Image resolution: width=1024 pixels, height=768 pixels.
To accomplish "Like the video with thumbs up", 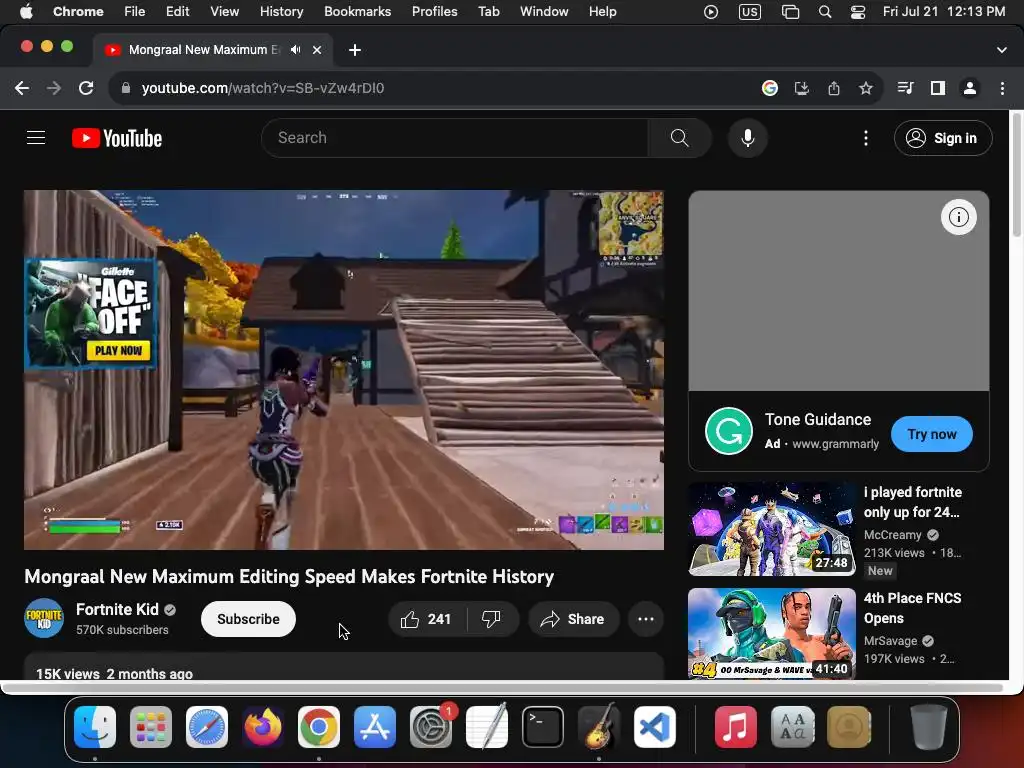I will [427, 619].
